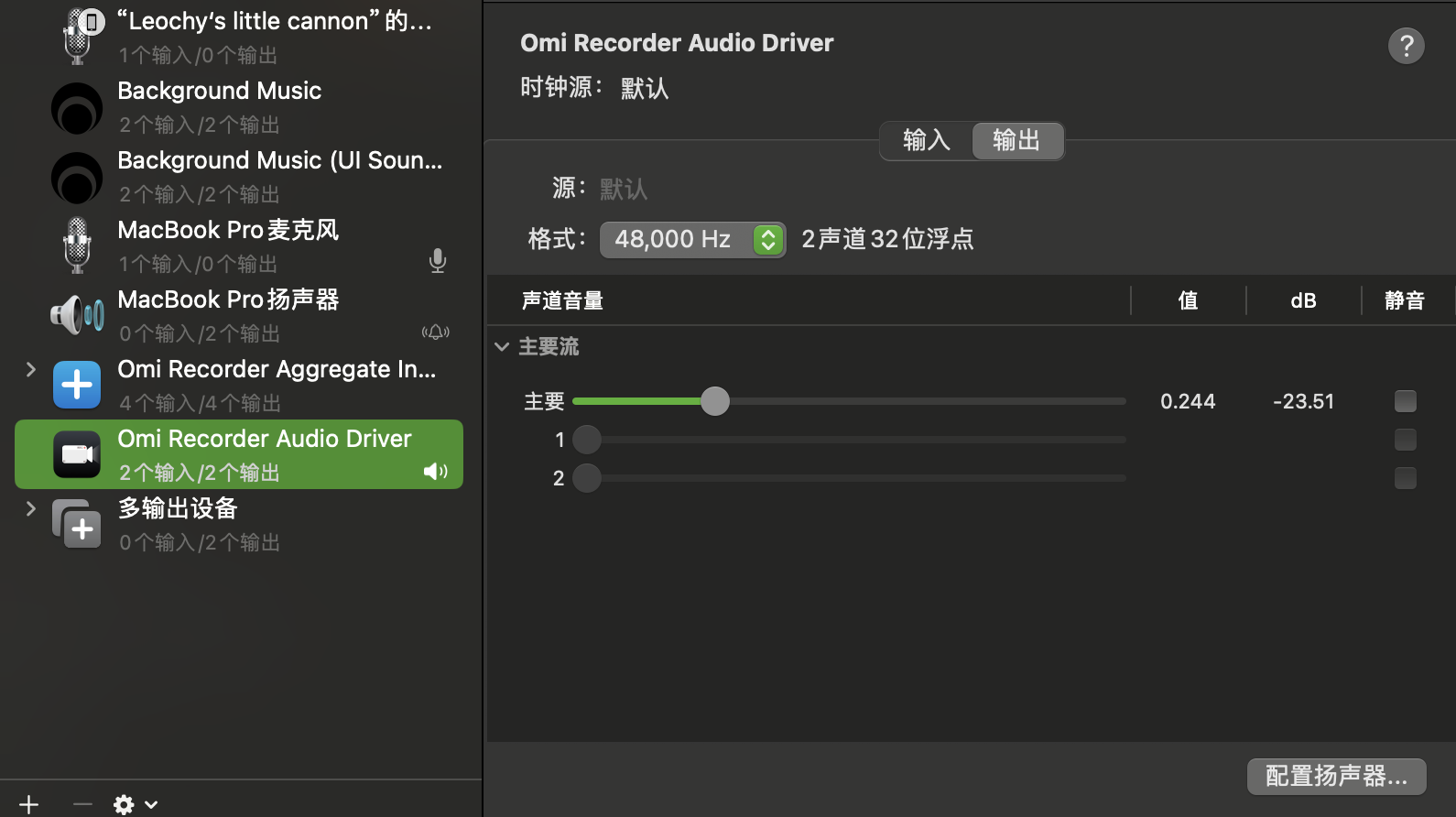
Task: Click the dB column header
Action: click(x=1303, y=300)
